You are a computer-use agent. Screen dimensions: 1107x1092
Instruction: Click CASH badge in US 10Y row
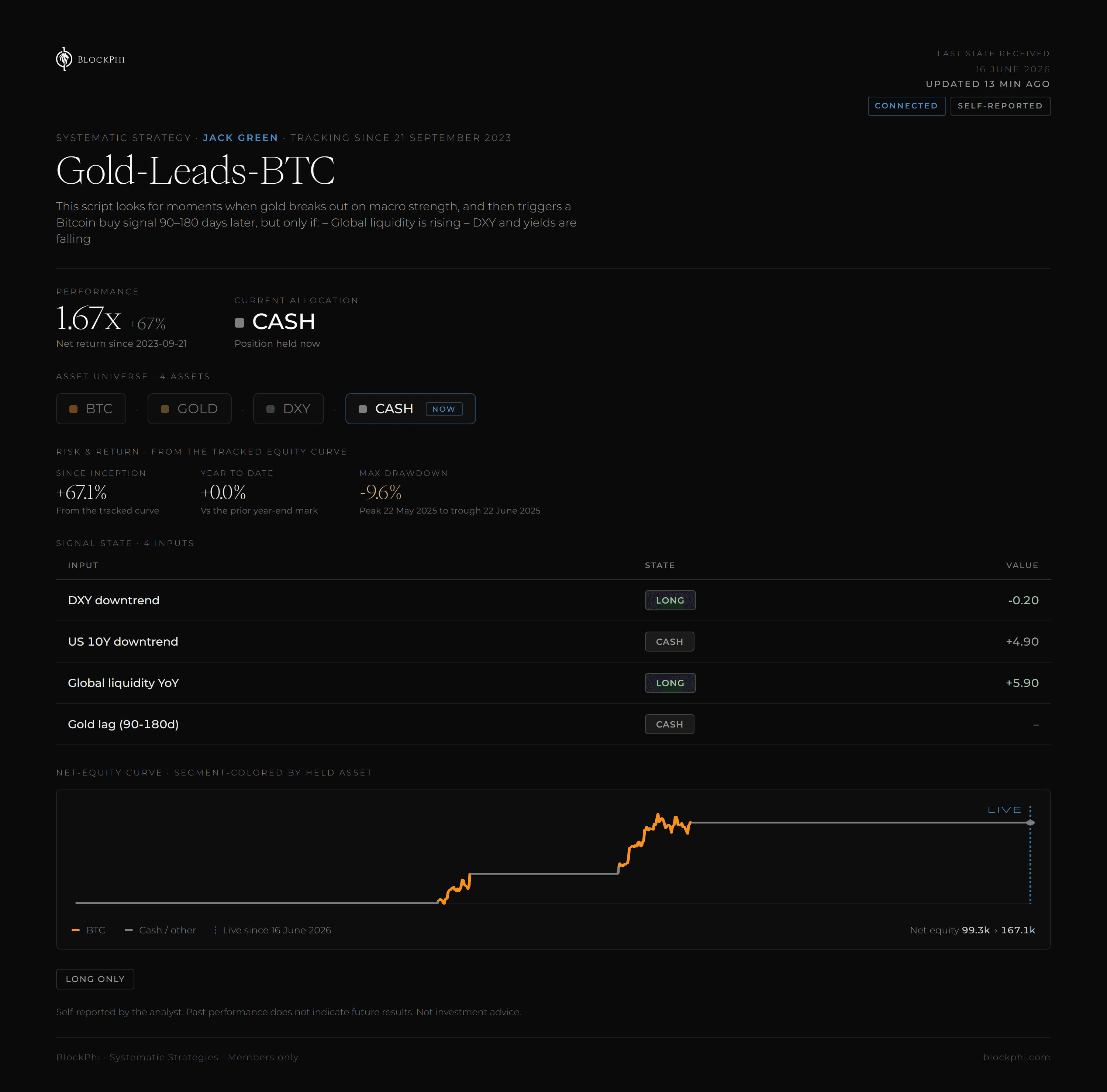pyautogui.click(x=669, y=642)
